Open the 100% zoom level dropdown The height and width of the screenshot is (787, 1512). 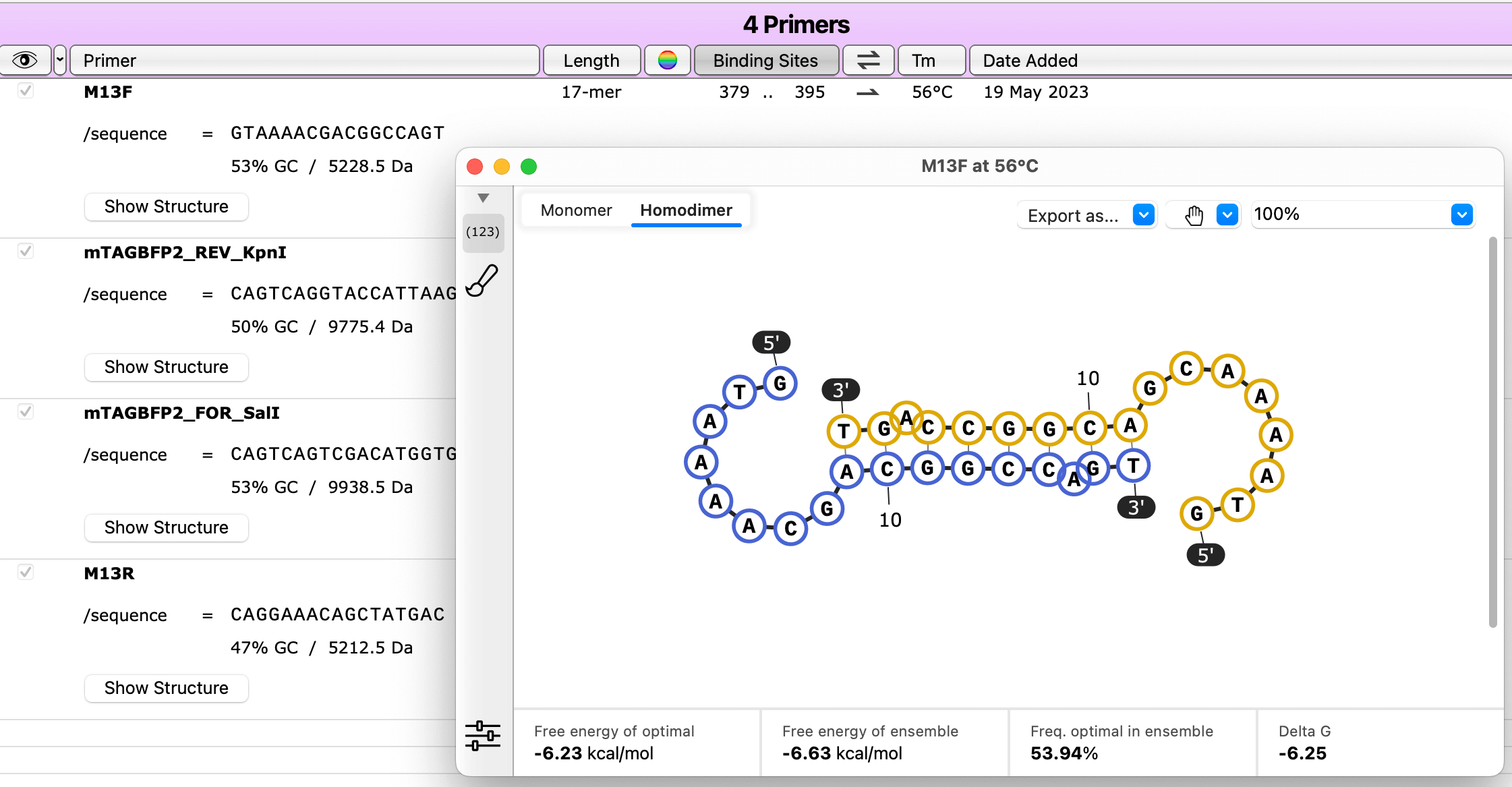coord(1362,214)
